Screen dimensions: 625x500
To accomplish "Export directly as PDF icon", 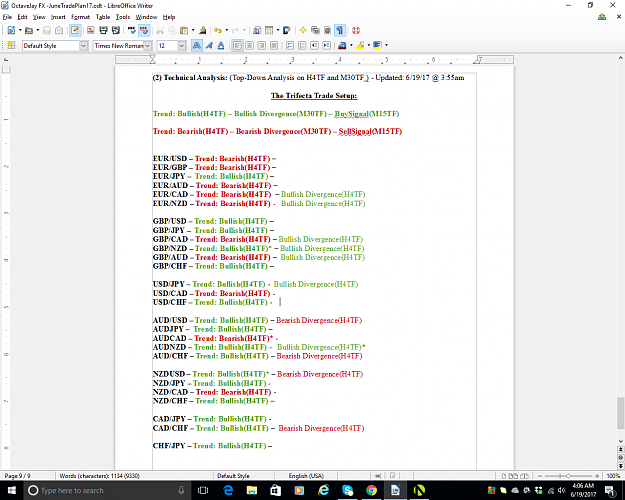I will coord(91,30).
